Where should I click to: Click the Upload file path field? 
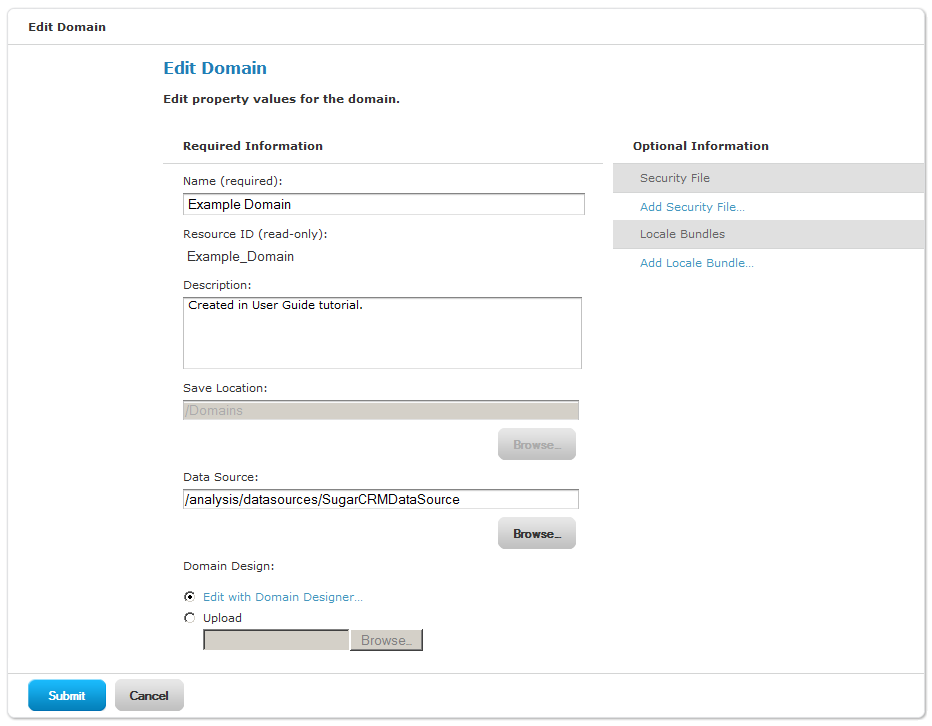276,640
